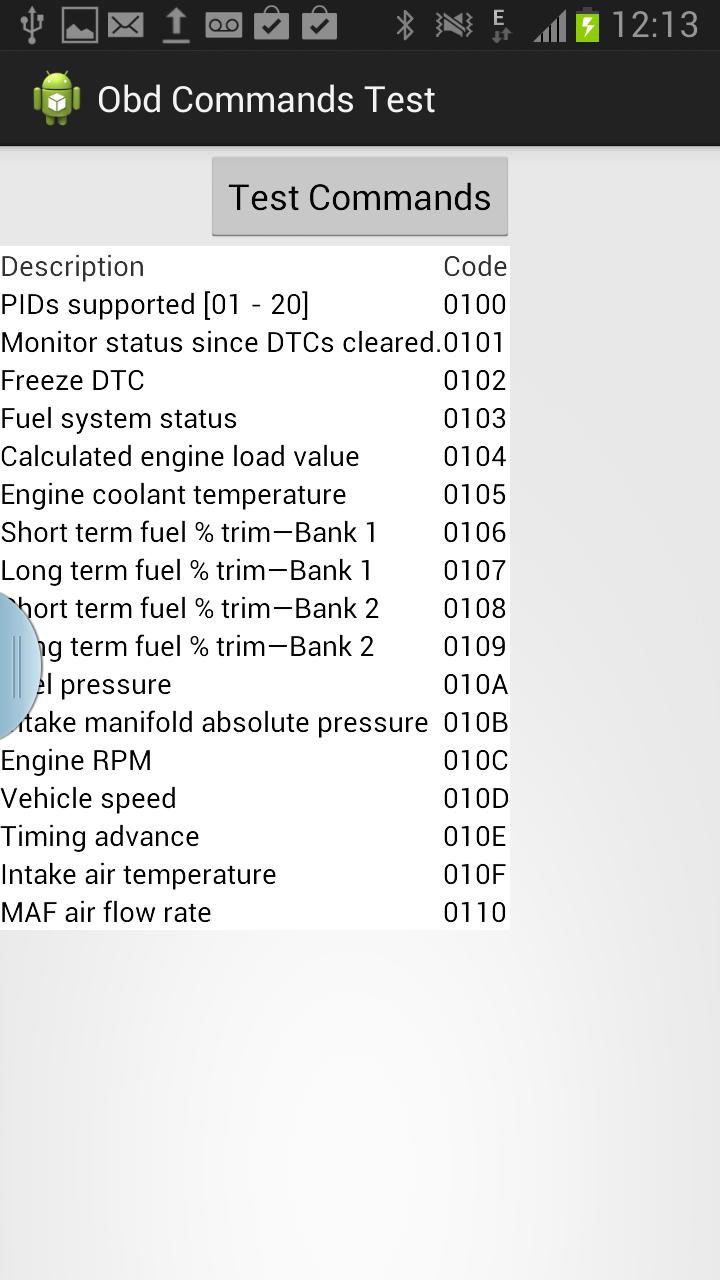Open the new email notification icon

124,24
